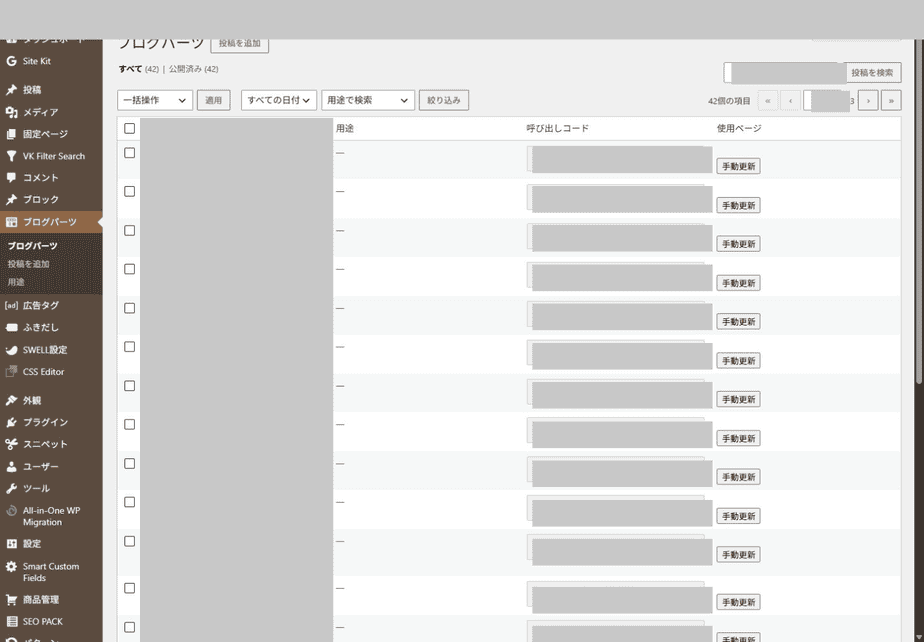Click the 絞り込み filter button
Screen dimensions: 924x642
click(x=444, y=100)
